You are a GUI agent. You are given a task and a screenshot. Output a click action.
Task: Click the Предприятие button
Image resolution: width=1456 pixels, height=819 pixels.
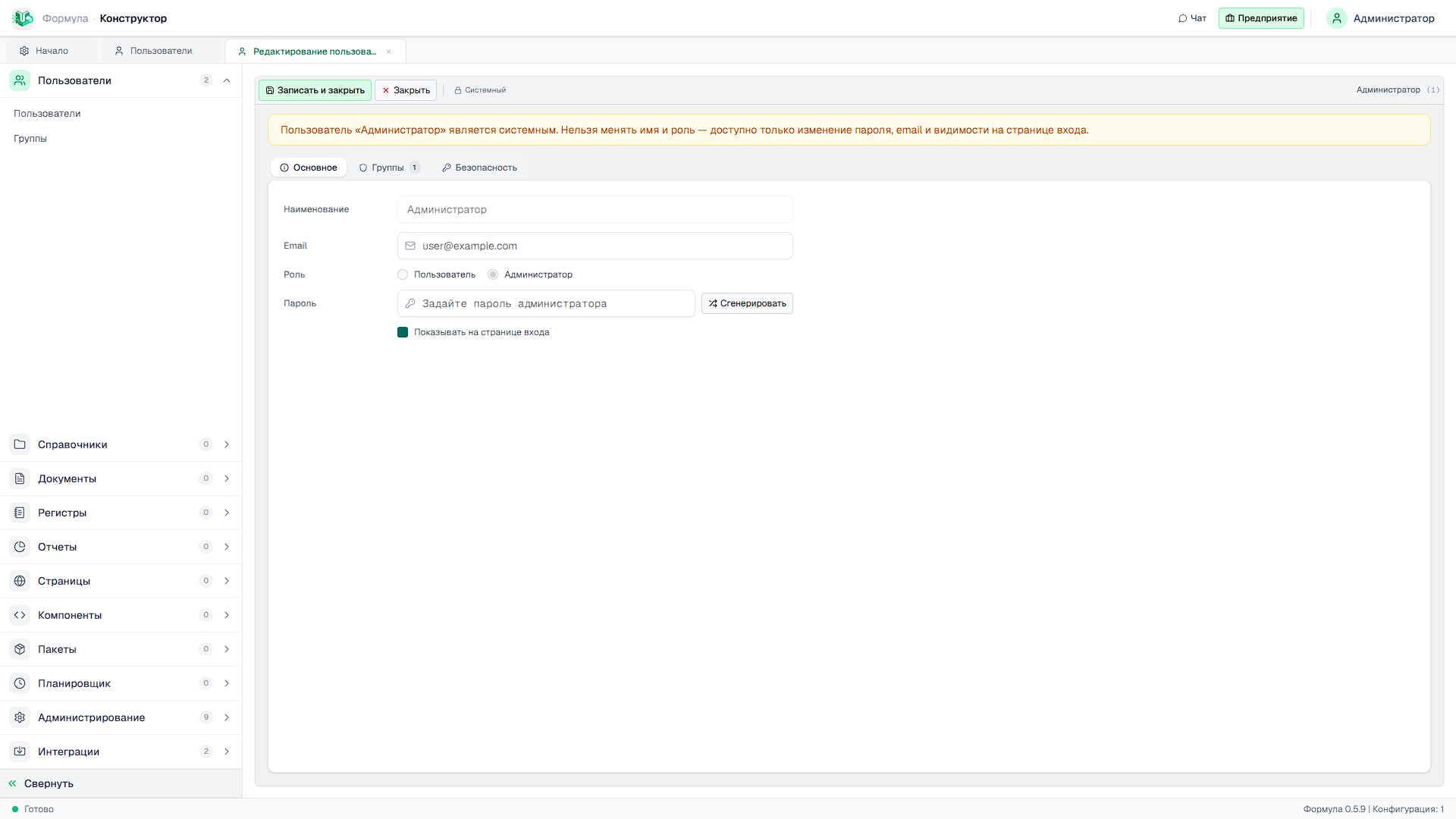pyautogui.click(x=1261, y=18)
